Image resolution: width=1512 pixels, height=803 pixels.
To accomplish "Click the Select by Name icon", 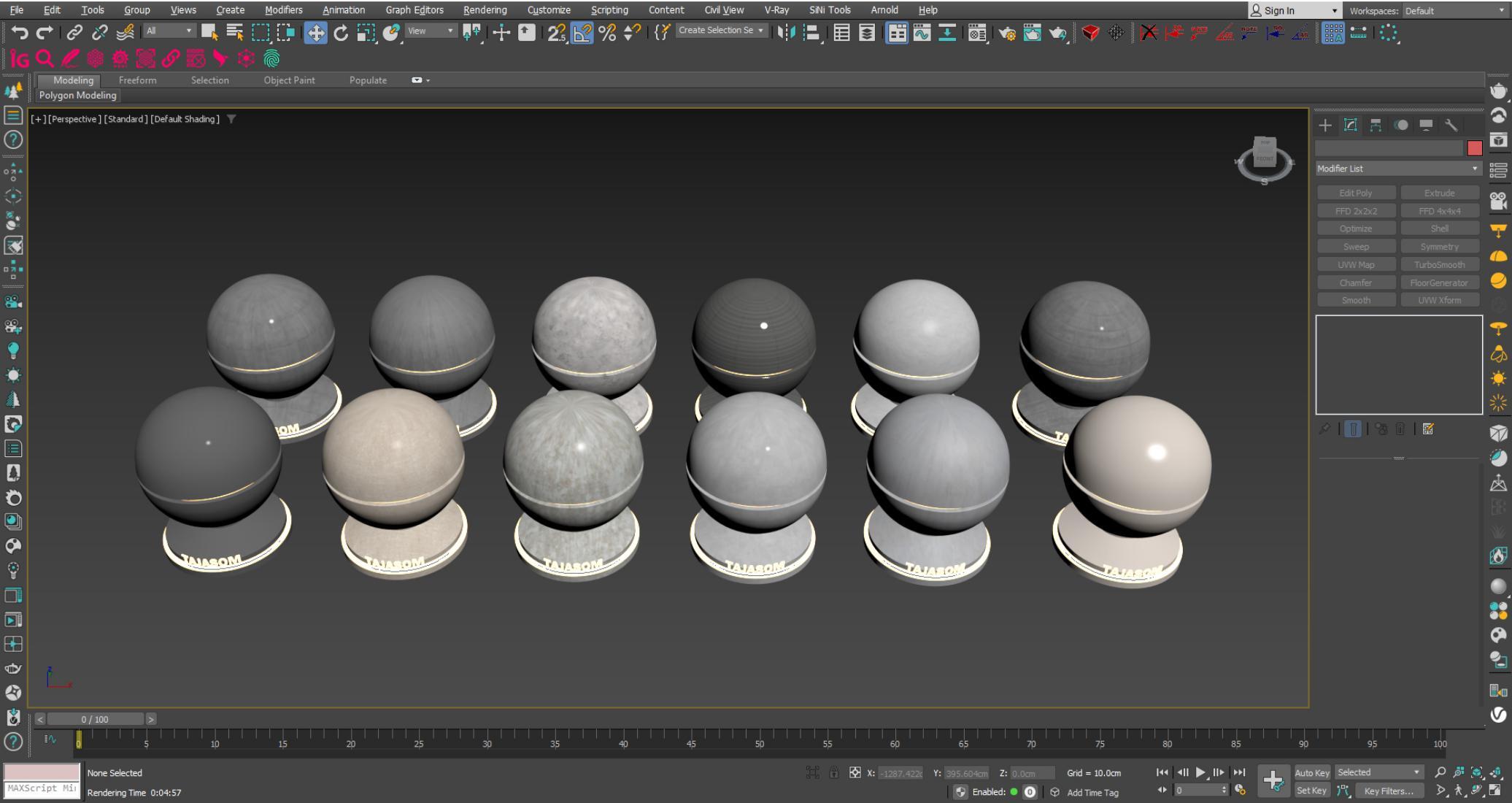I will [235, 33].
